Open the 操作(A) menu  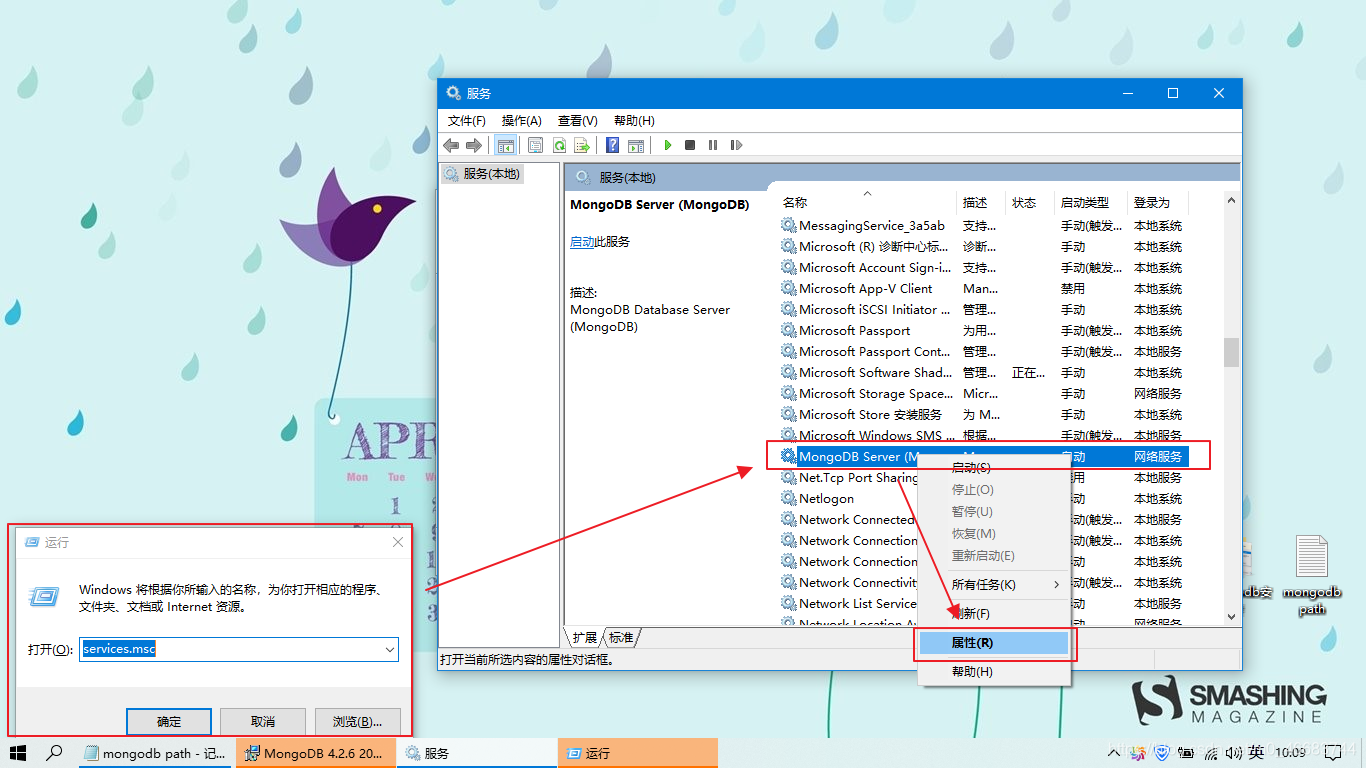click(521, 120)
